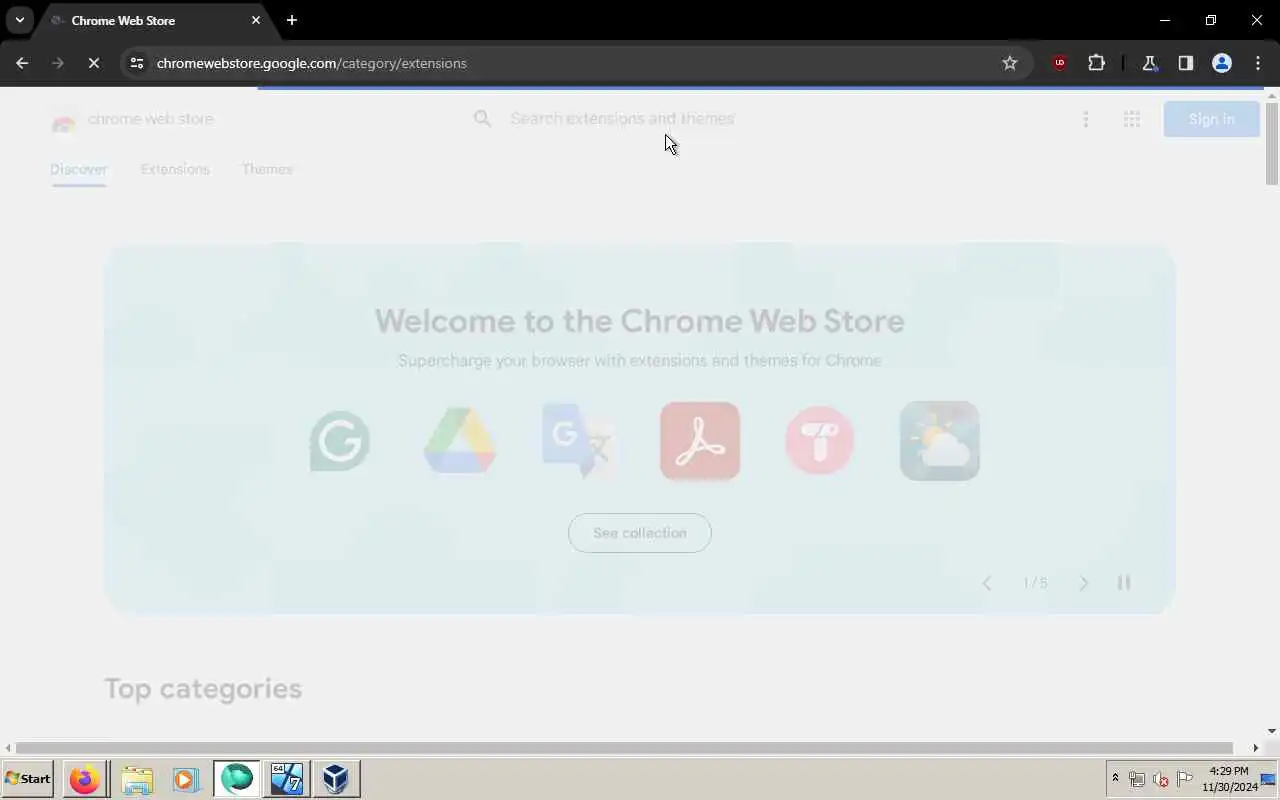Screen dimensions: 1280x800
Task: Show hidden system tray icons
Action: (1115, 778)
